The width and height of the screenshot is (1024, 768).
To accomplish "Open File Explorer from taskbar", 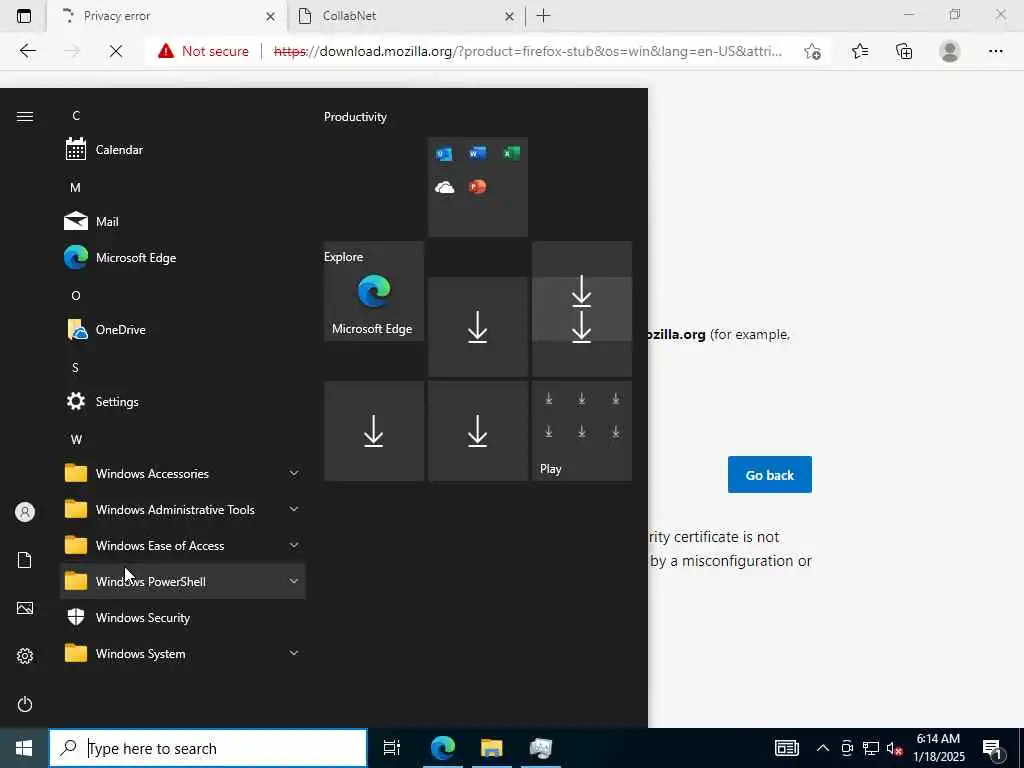I will 491,748.
